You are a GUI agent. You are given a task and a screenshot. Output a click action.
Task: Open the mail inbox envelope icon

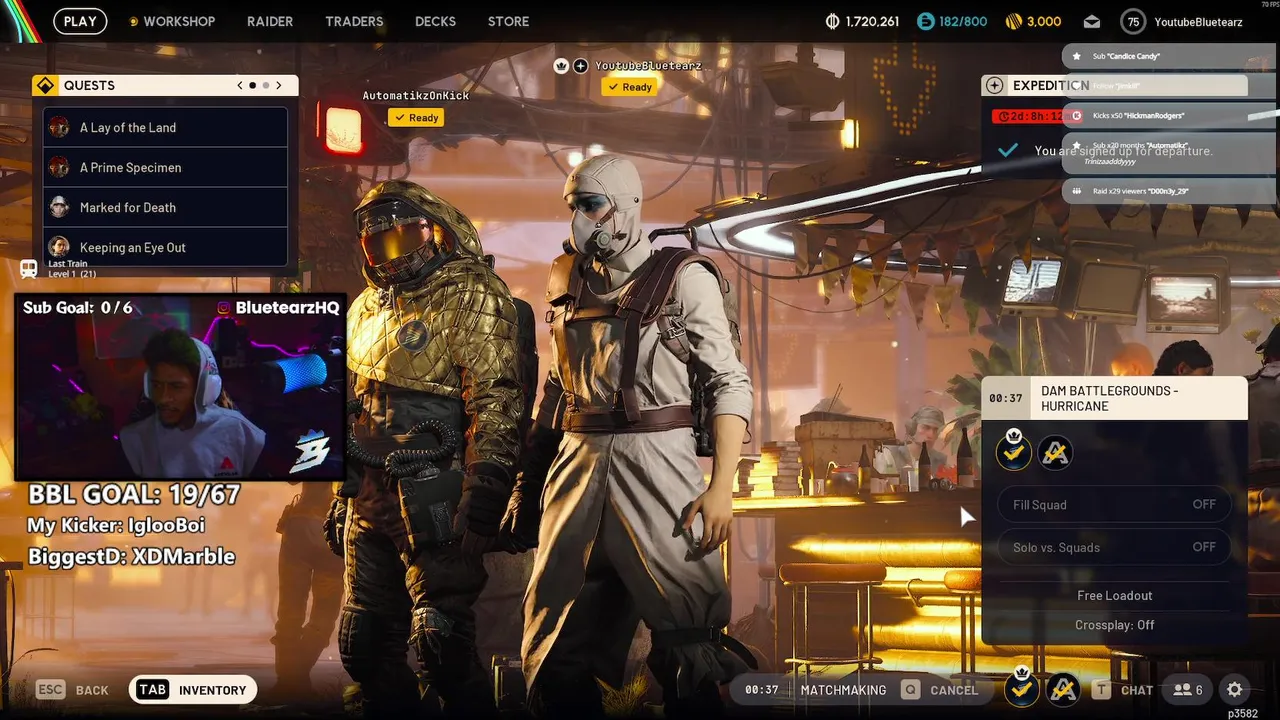click(1092, 21)
